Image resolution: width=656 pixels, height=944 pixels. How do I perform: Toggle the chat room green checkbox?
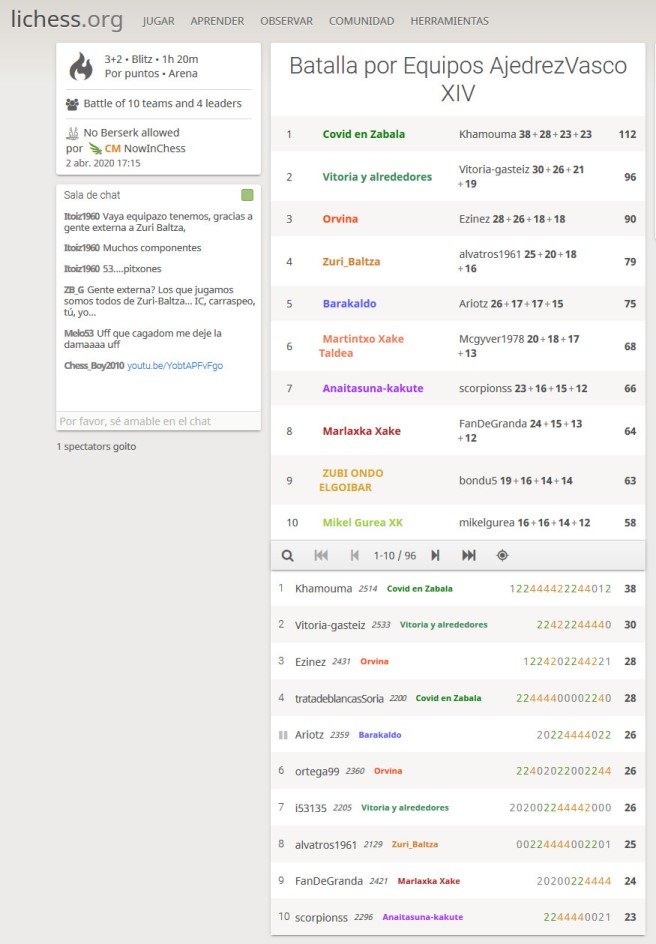(247, 195)
